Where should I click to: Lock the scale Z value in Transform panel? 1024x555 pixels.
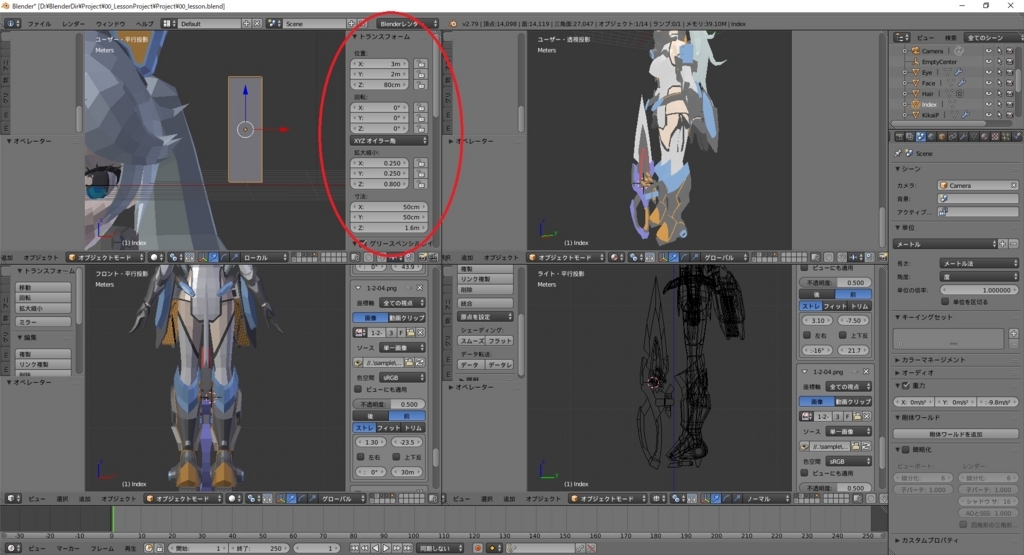tap(421, 184)
